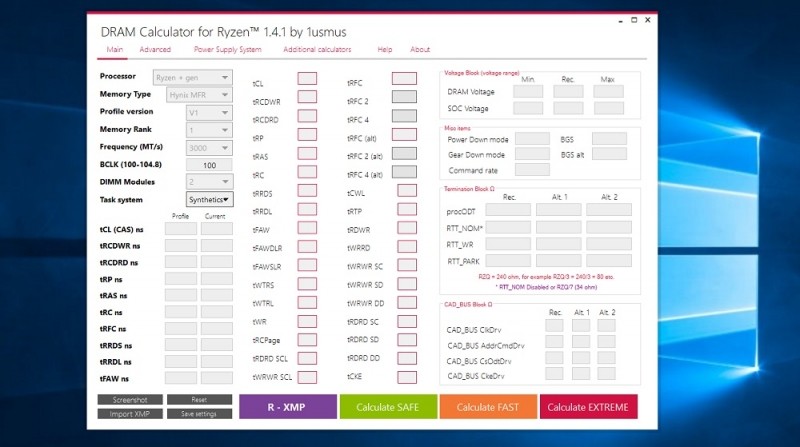The image size is (800, 447).
Task: Click the tWR timing box
Action: (x=307, y=321)
